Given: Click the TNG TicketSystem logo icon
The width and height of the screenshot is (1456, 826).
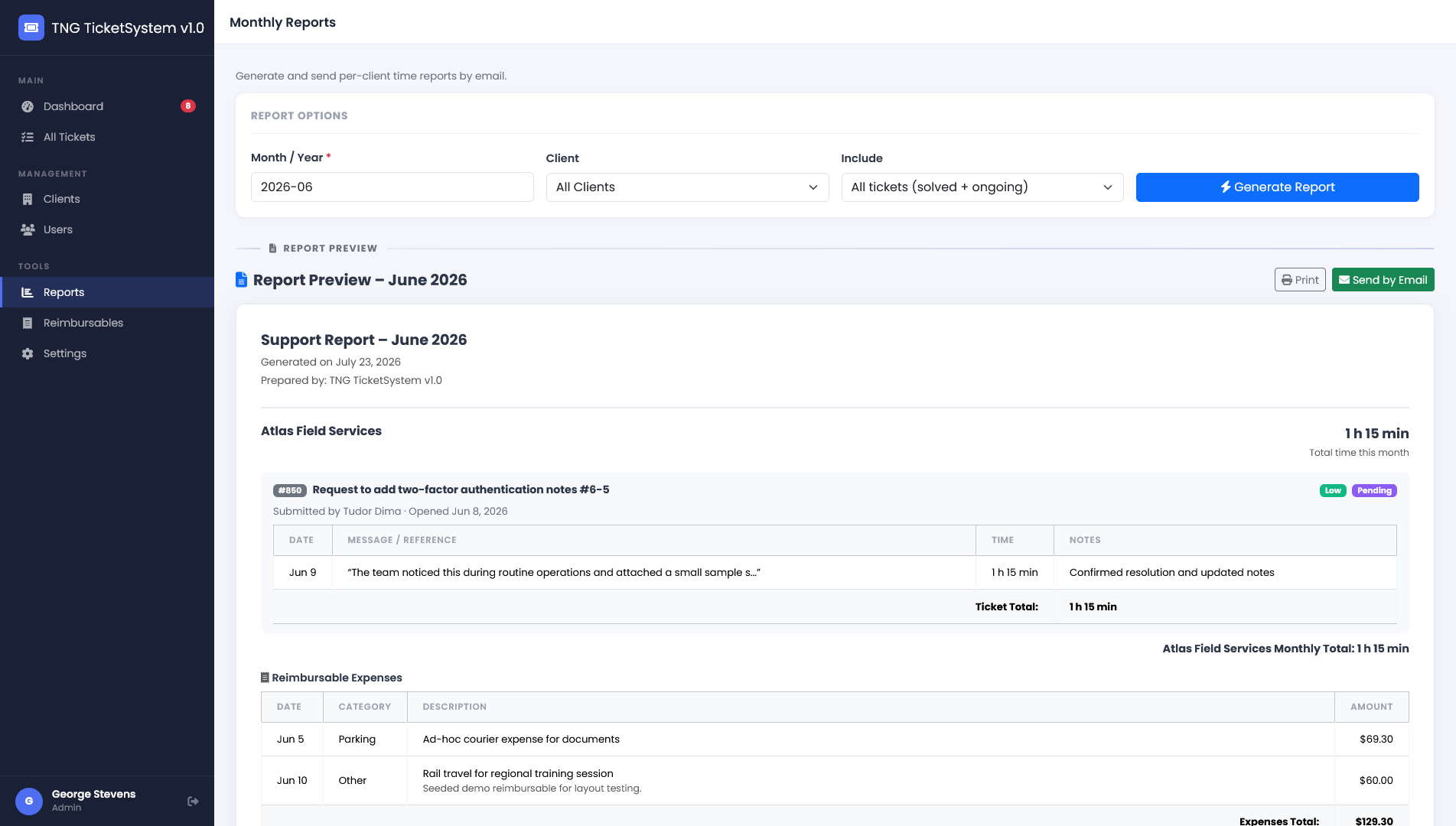Looking at the screenshot, I should coord(31,28).
